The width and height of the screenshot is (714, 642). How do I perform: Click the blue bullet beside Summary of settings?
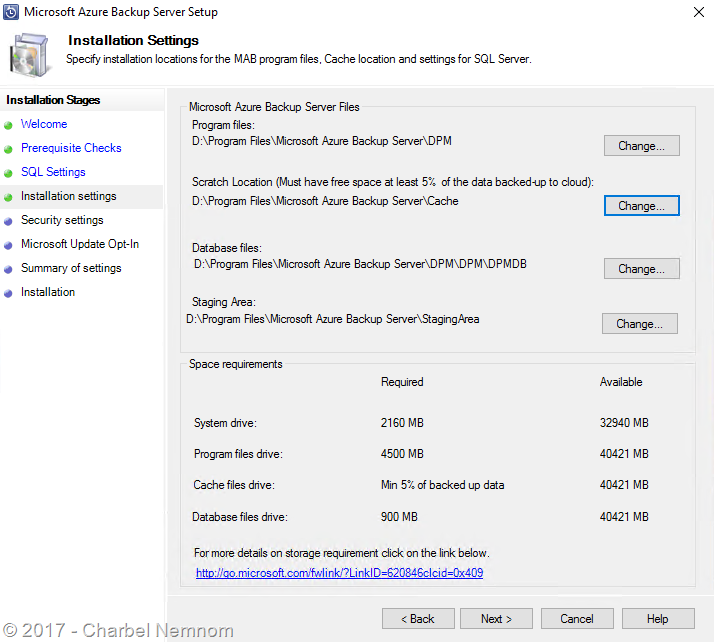(8, 270)
